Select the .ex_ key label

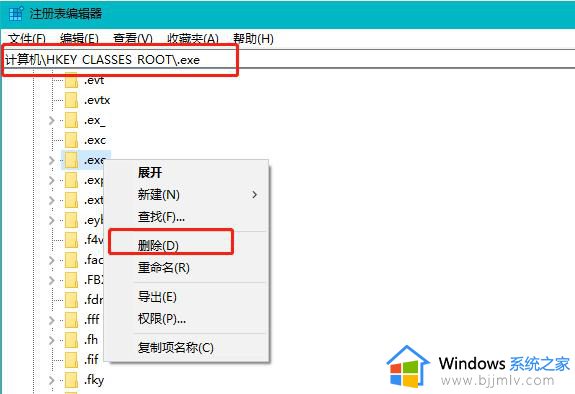(x=95, y=120)
